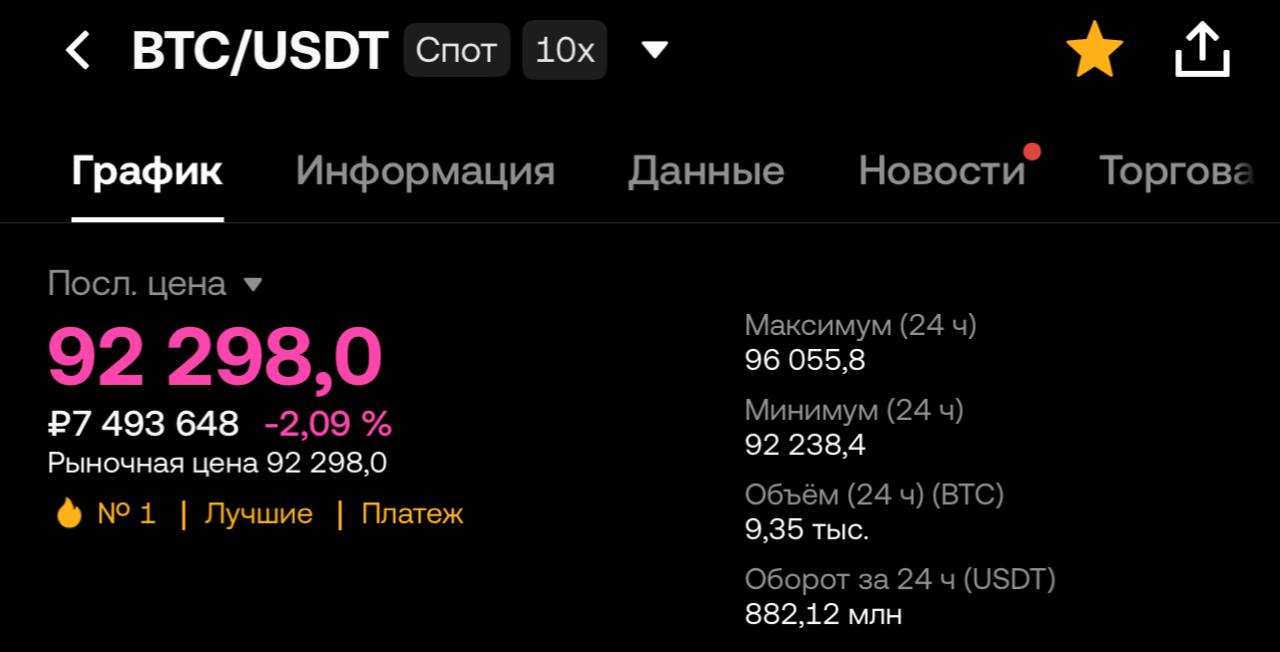Screen dimensions: 1280x652
Task: Open the share/export icon
Action: [1202, 50]
